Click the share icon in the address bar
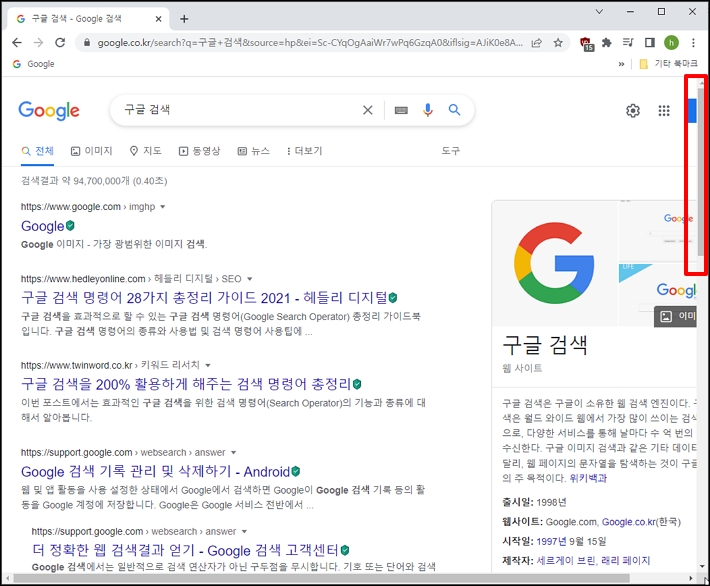Screen dimensions: 710x586 537,43
